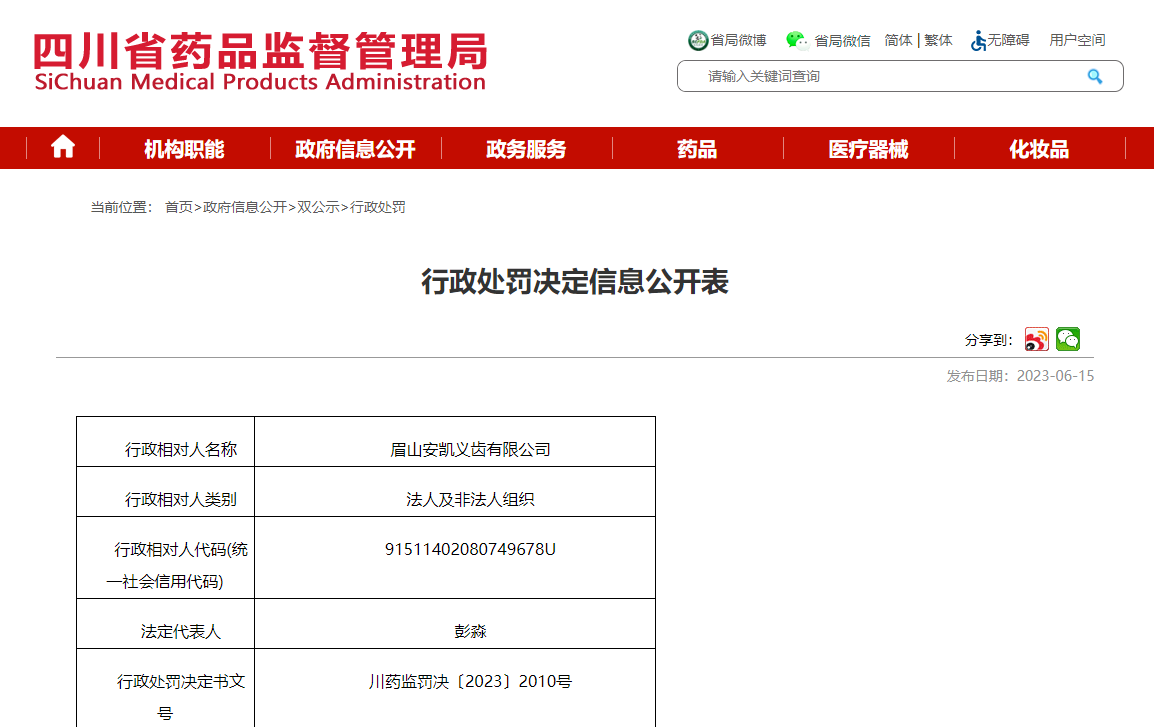Click the 行政相对人名称 row label
Viewport: 1154px width, 727px height.
click(181, 450)
